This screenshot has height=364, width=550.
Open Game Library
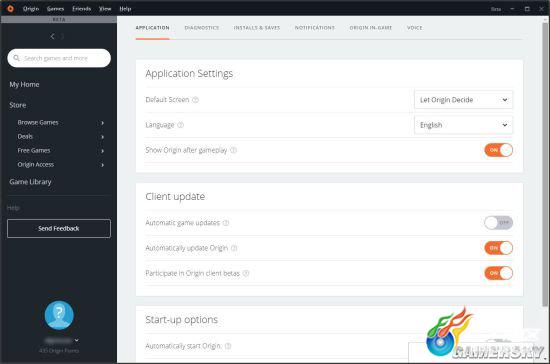point(31,182)
